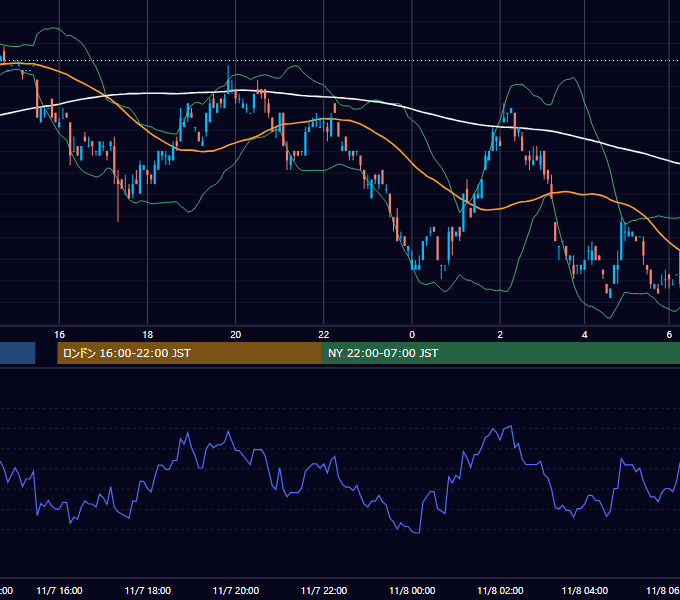Screen dimensions: 680x600
Task: Click the 11/8 00:00 date label
Action: pos(412,590)
